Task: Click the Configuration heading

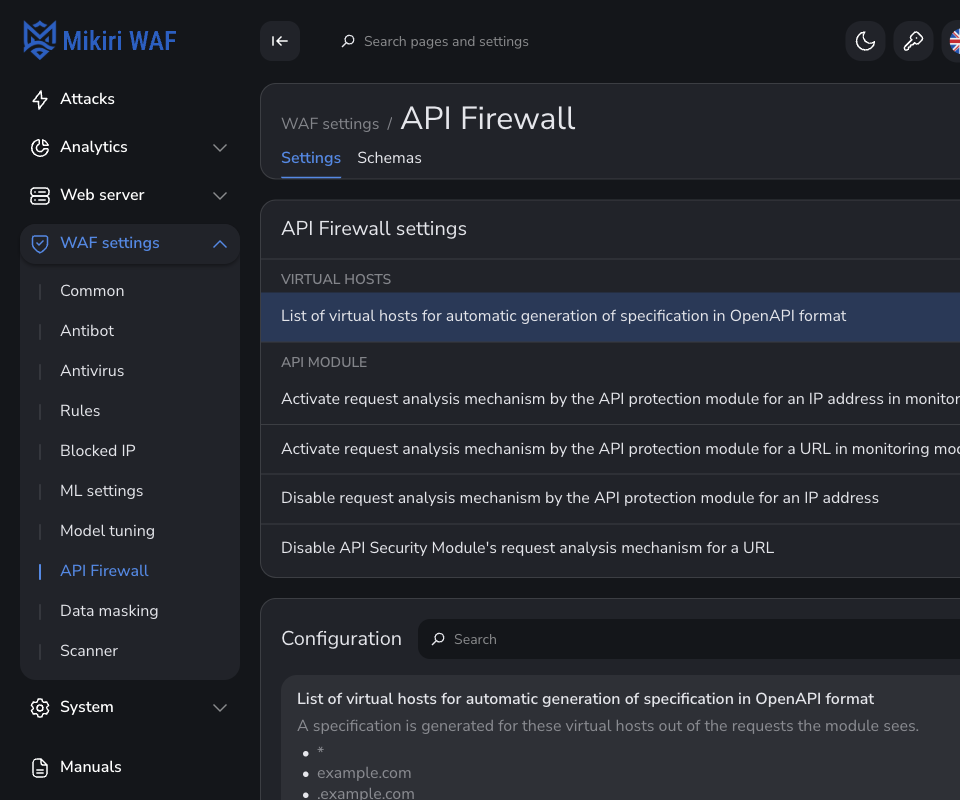Action: point(341,638)
